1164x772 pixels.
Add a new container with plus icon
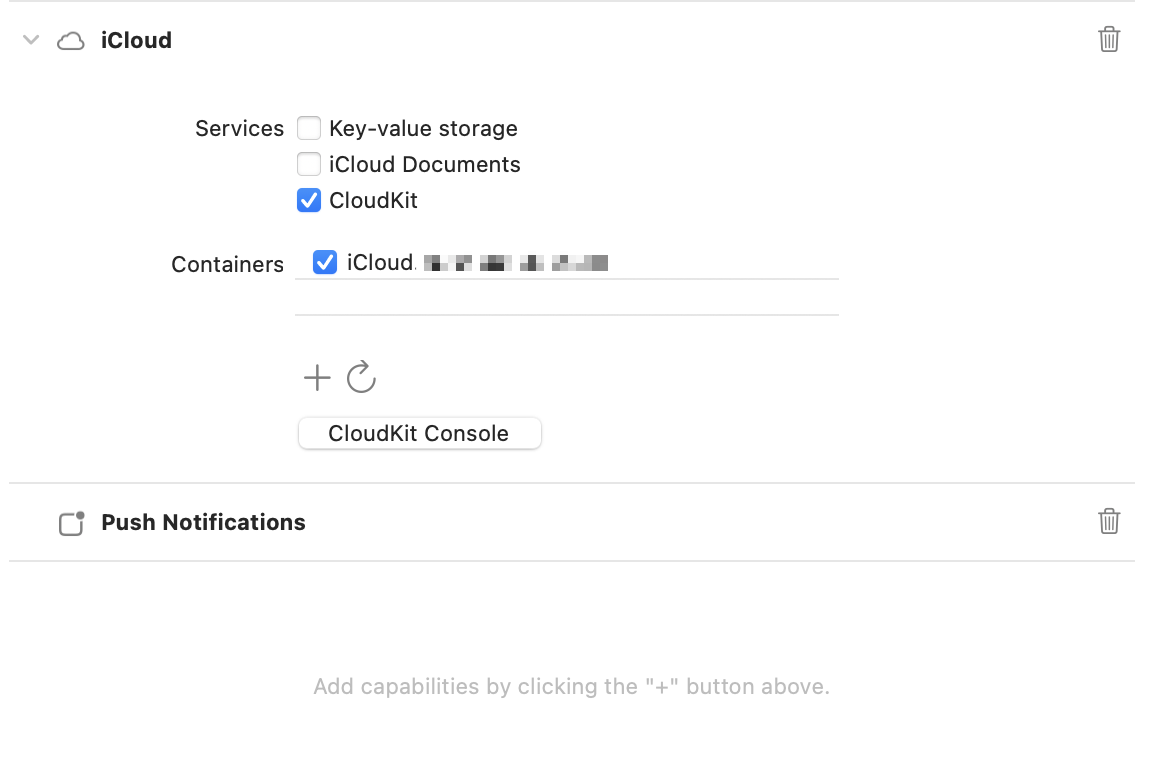(x=317, y=377)
